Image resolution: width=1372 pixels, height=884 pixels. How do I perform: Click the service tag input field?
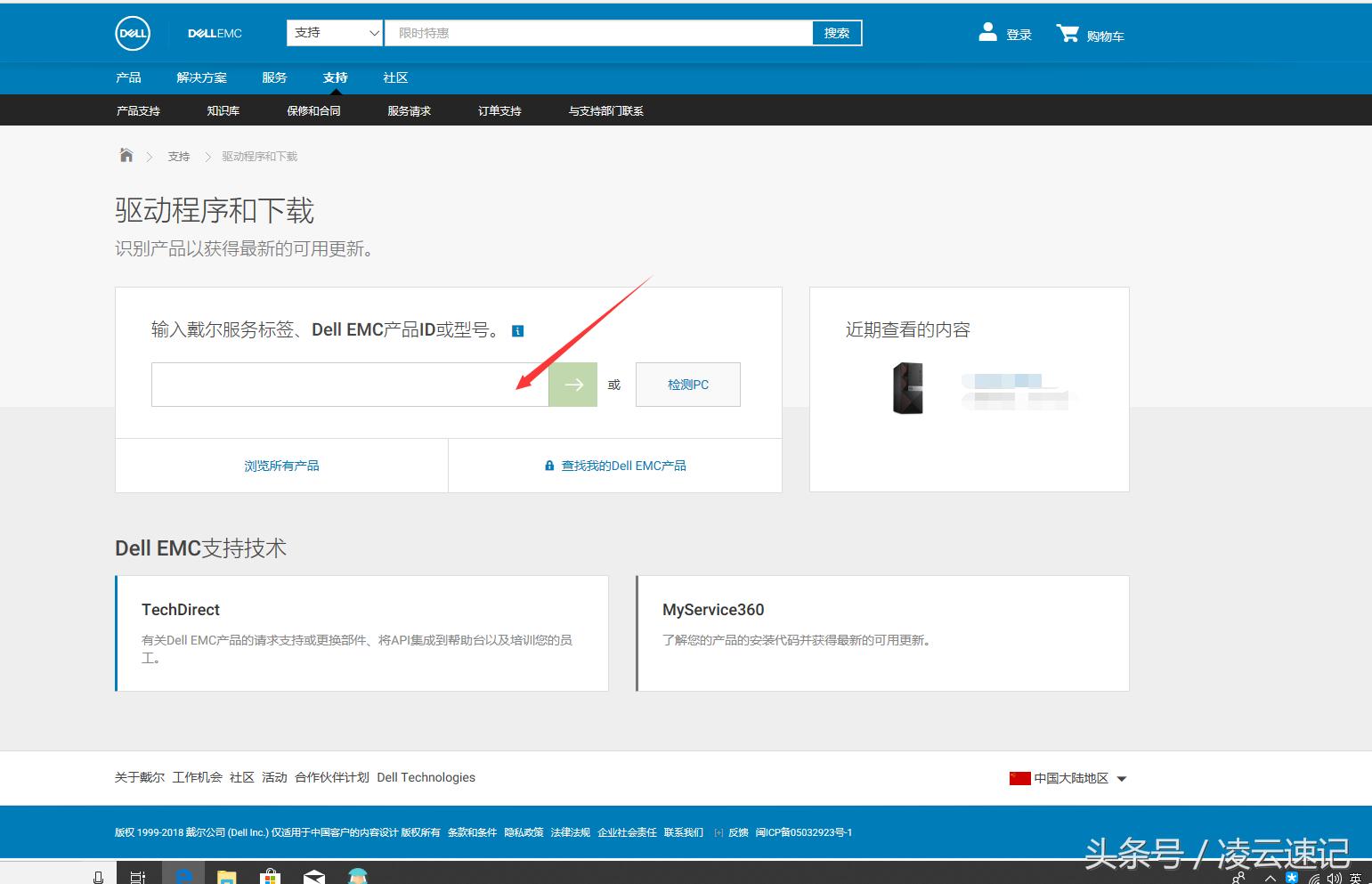349,384
